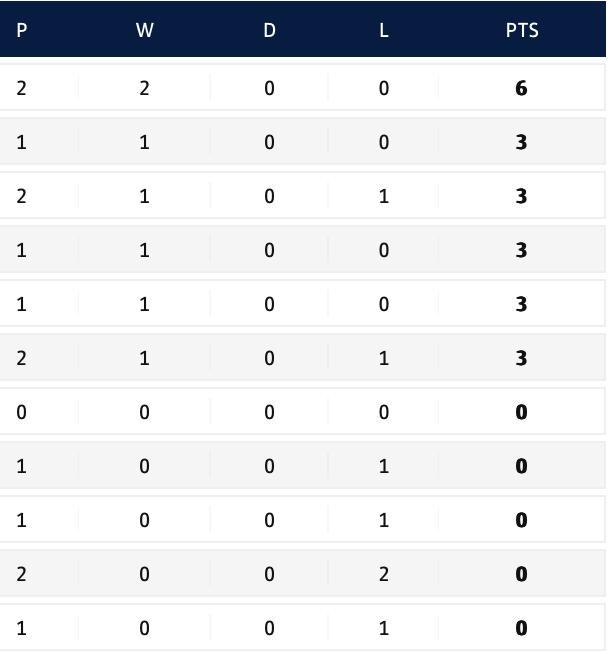Click the D column header
Screen dimensions: 611x652
269,30
